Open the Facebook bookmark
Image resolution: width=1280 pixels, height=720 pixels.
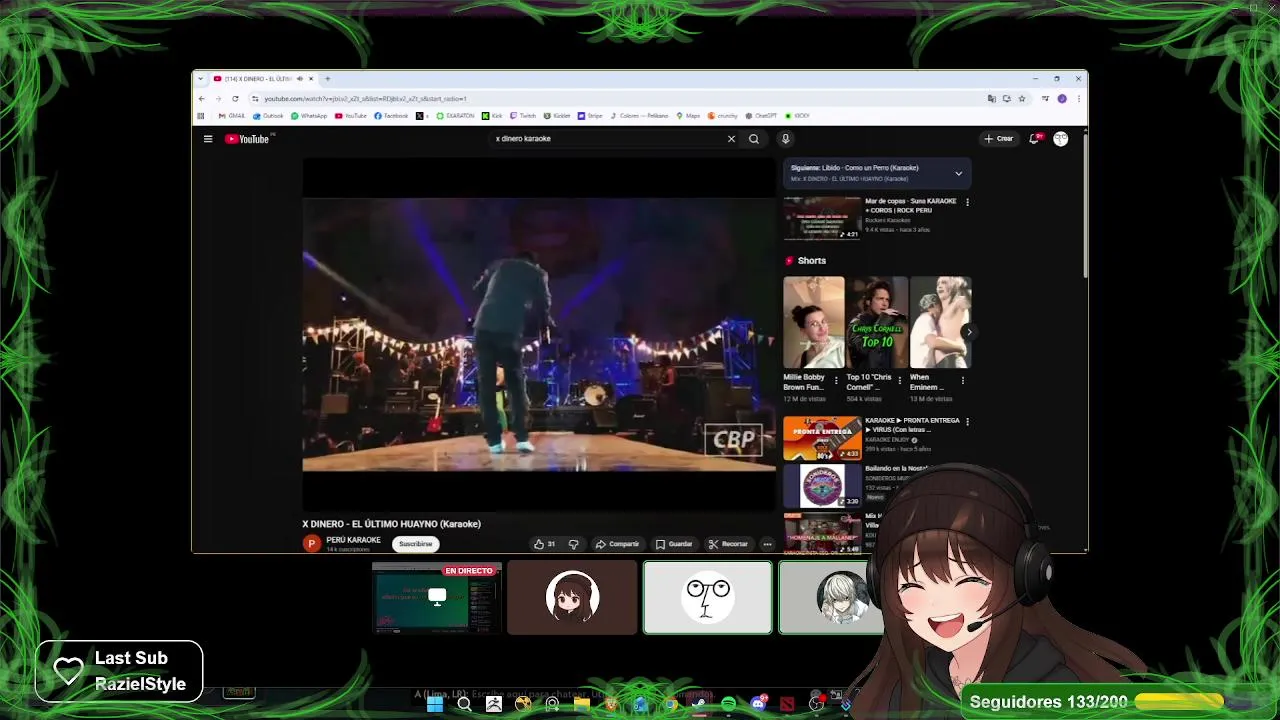(391, 116)
